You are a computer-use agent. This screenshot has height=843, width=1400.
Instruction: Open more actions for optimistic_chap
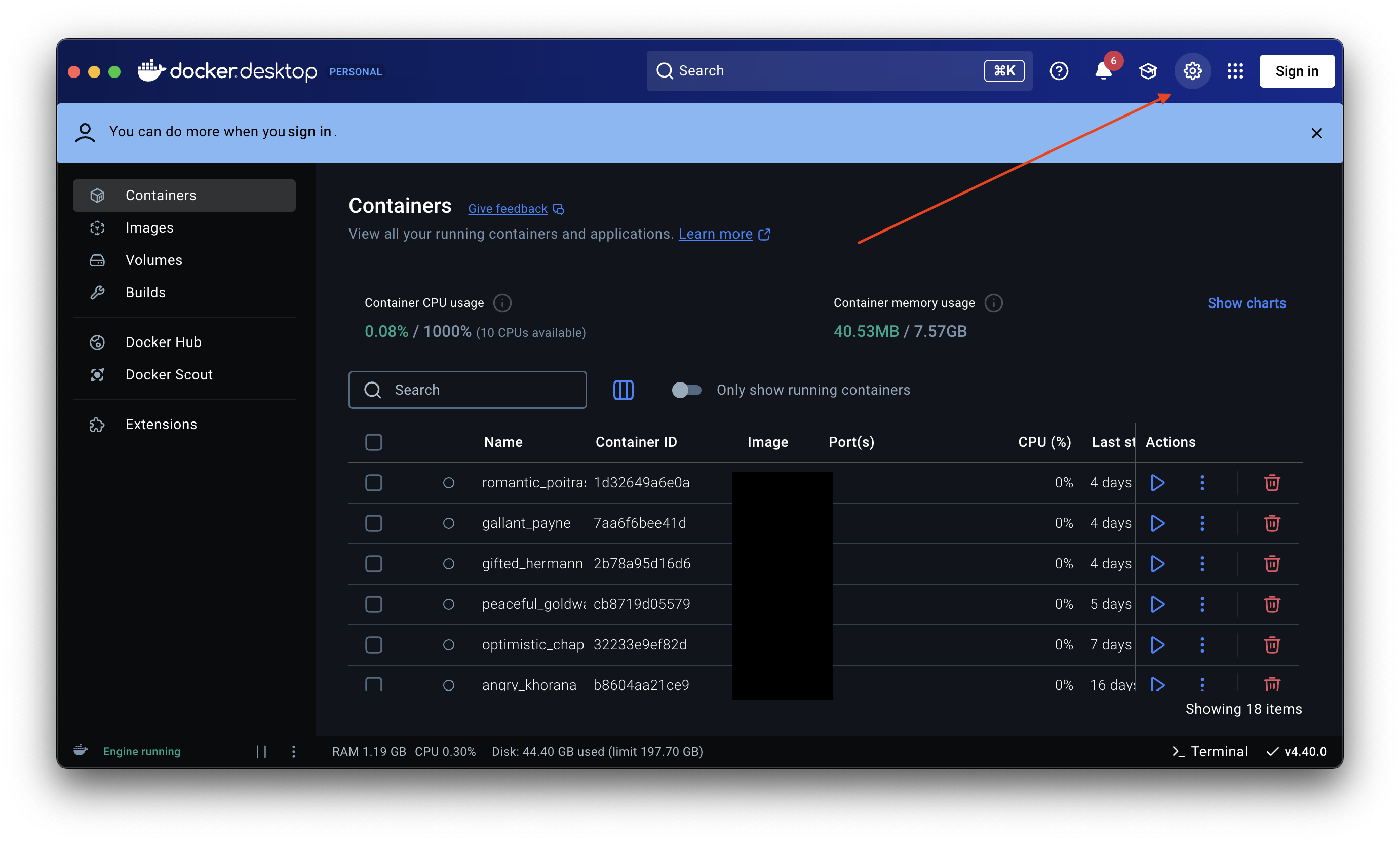[x=1202, y=645]
